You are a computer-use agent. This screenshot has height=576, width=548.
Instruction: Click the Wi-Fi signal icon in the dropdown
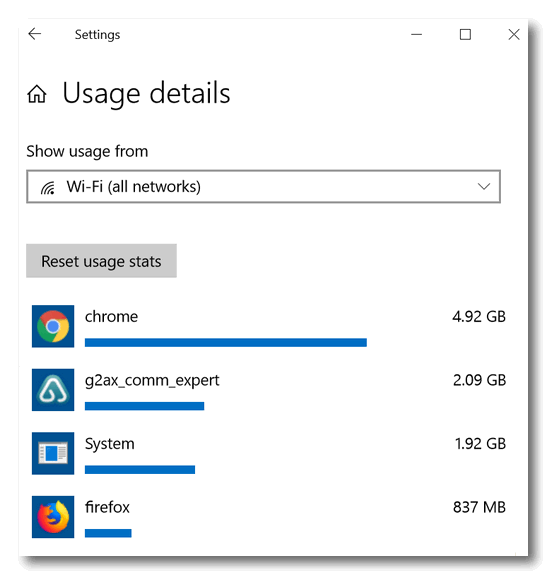click(48, 187)
